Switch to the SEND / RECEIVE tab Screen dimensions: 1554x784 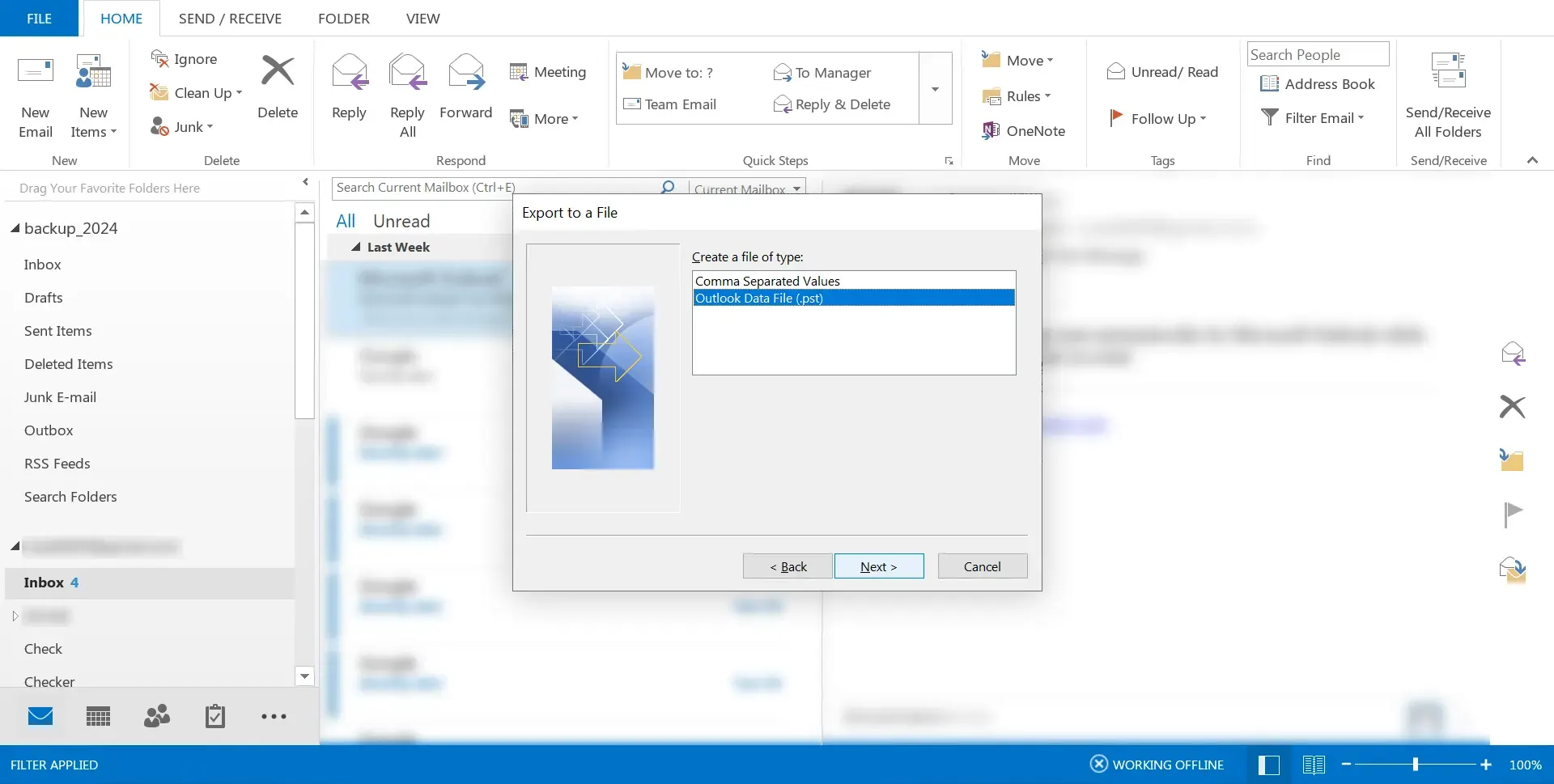(230, 18)
